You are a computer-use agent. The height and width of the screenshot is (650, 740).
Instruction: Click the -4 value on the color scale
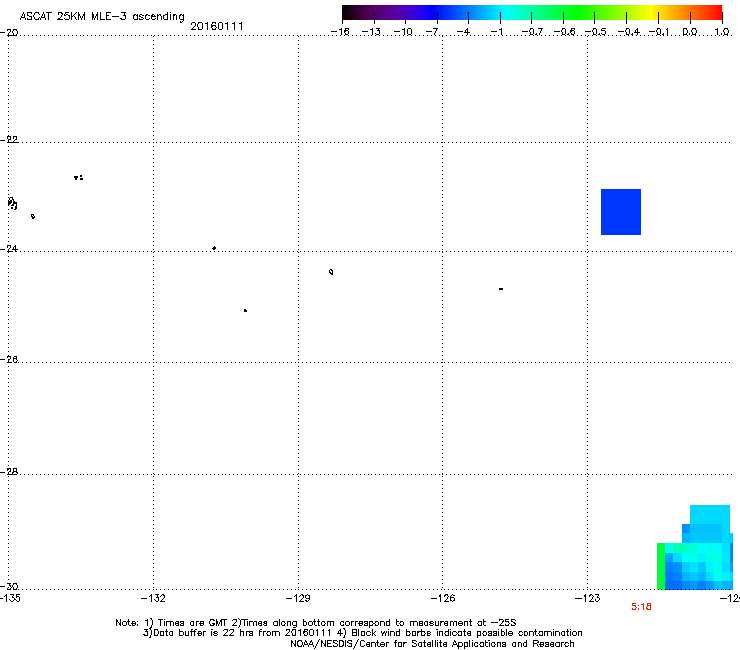(x=464, y=32)
